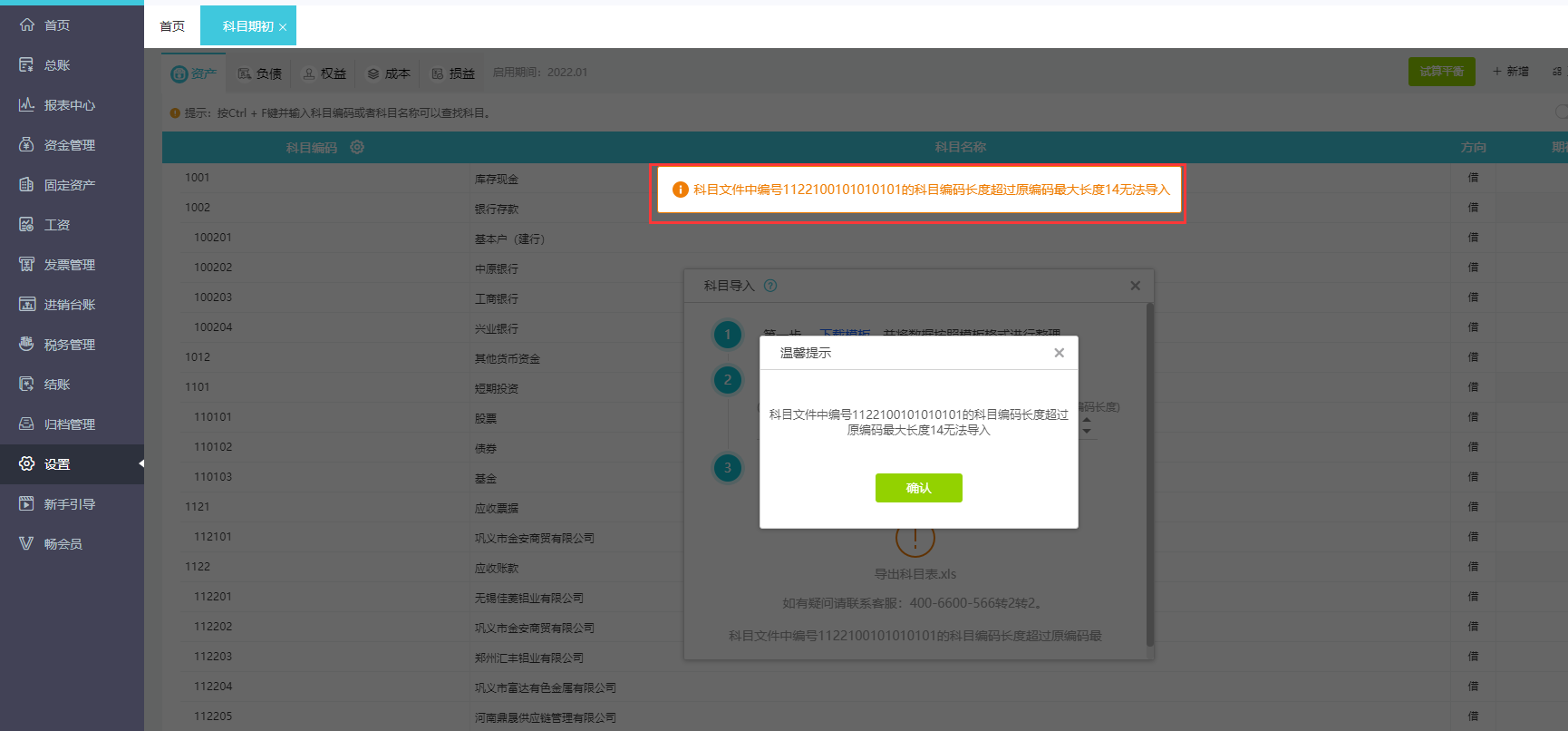Image resolution: width=1568 pixels, height=731 pixels.
Task: Increase the code length with the up arrow
Action: coord(1087,420)
